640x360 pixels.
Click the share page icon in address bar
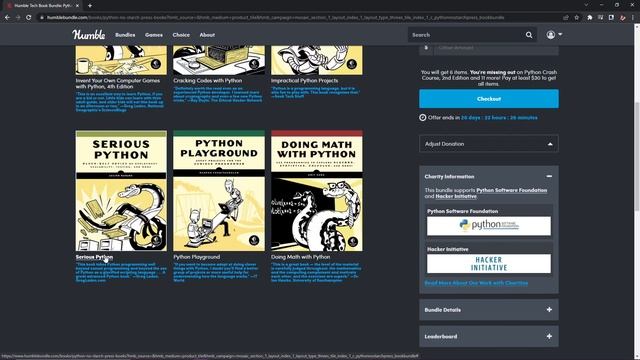566,18
